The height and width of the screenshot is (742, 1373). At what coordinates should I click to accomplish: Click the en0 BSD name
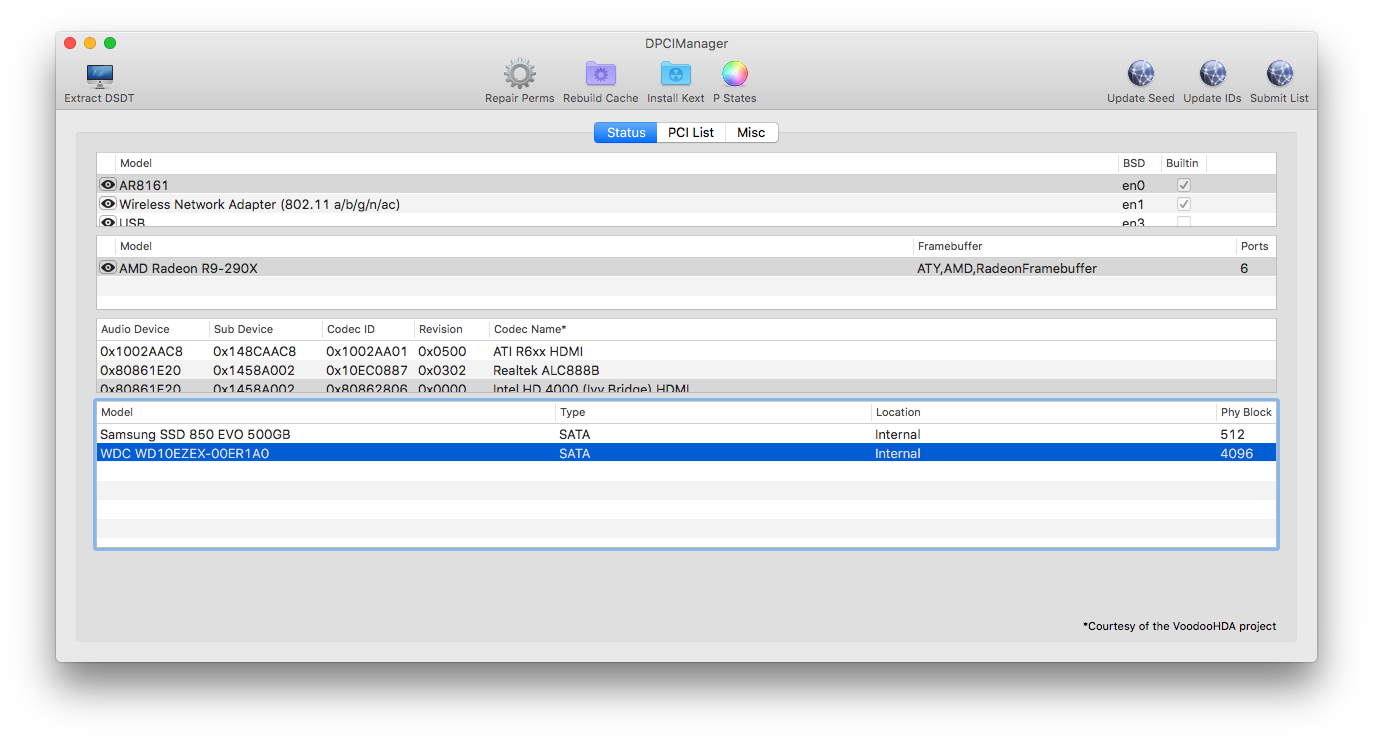[x=1133, y=185]
